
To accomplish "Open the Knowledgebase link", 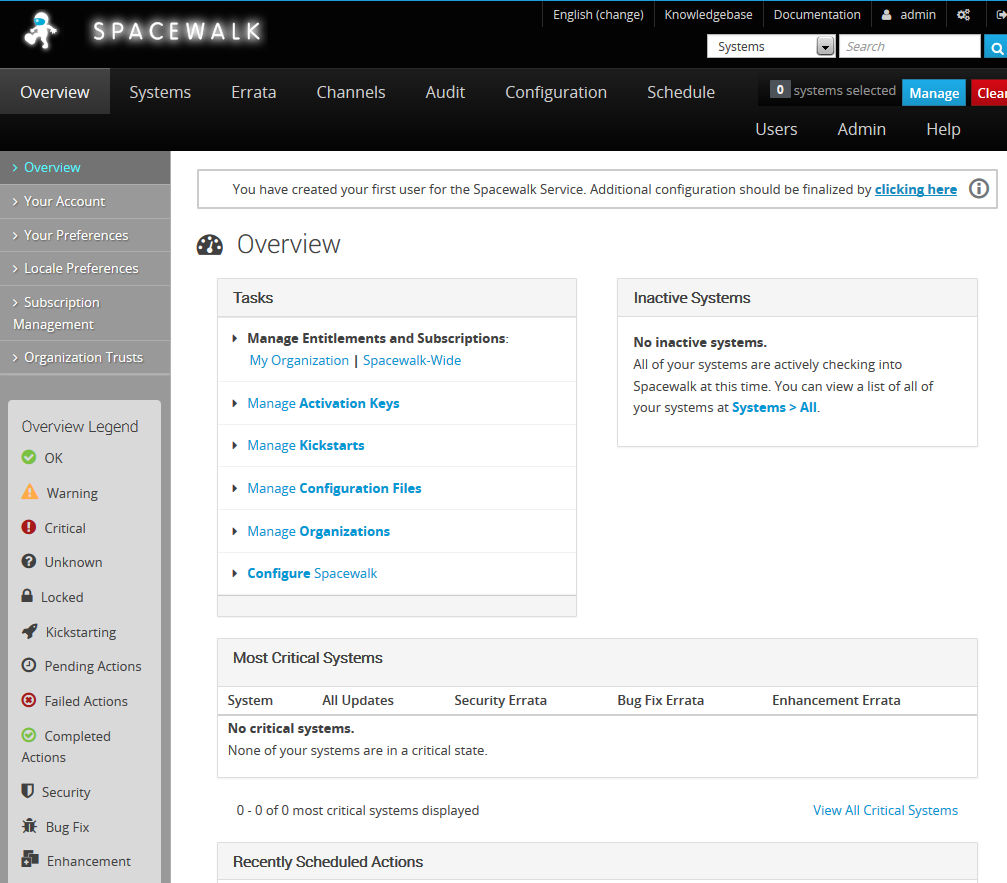I will pyautogui.click(x=708, y=15).
